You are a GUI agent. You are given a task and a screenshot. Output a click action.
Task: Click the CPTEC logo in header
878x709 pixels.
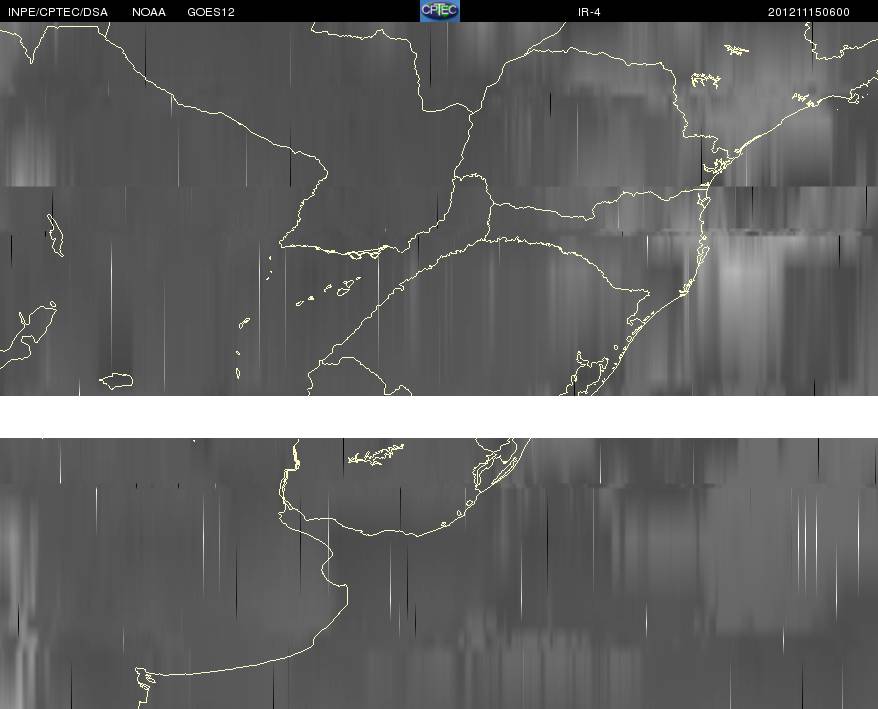(440, 11)
